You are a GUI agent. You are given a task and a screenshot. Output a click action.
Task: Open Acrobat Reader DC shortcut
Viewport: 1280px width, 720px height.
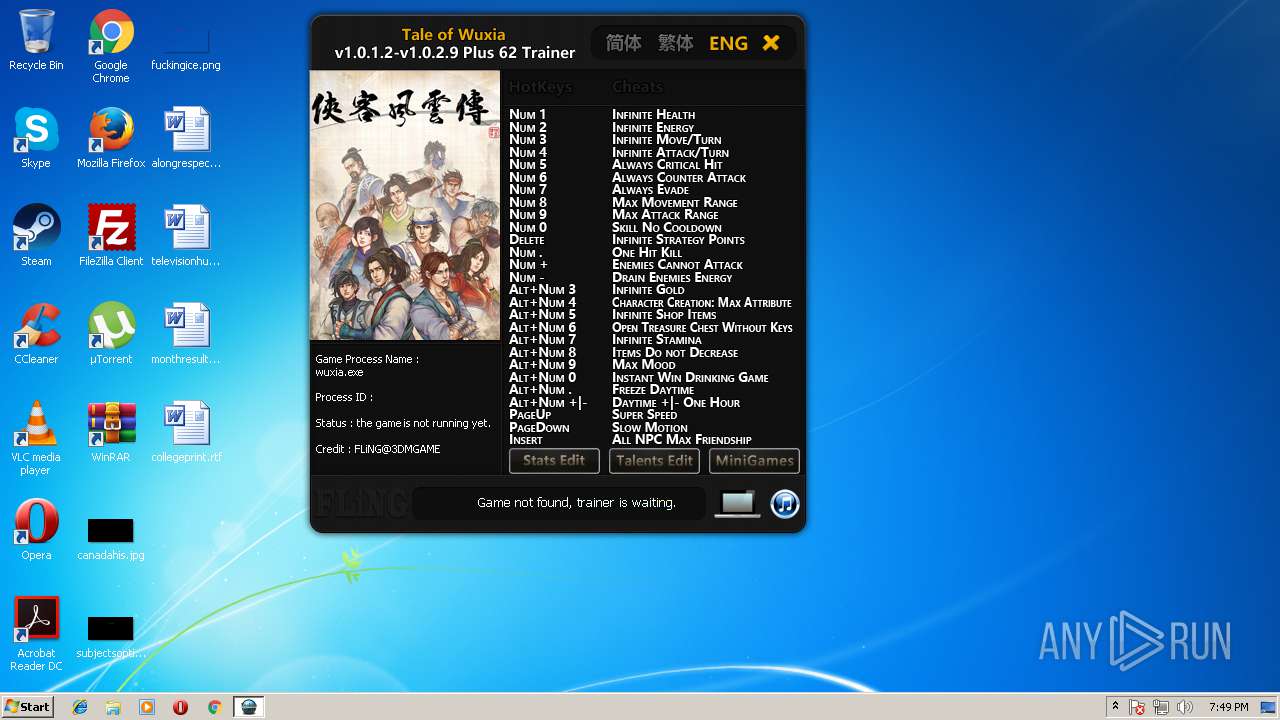[36, 634]
